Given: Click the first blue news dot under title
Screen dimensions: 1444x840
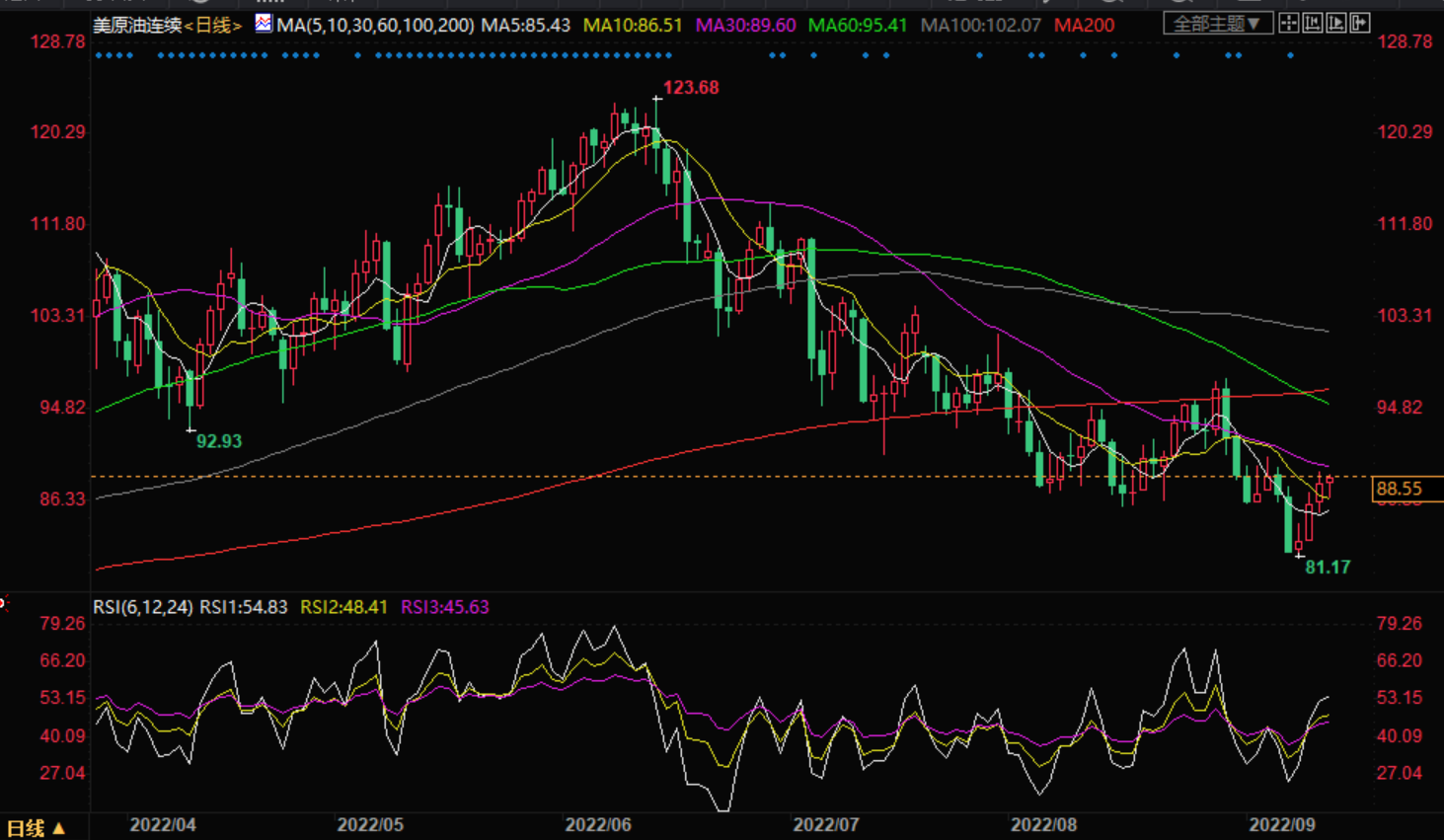Looking at the screenshot, I should (x=98, y=56).
